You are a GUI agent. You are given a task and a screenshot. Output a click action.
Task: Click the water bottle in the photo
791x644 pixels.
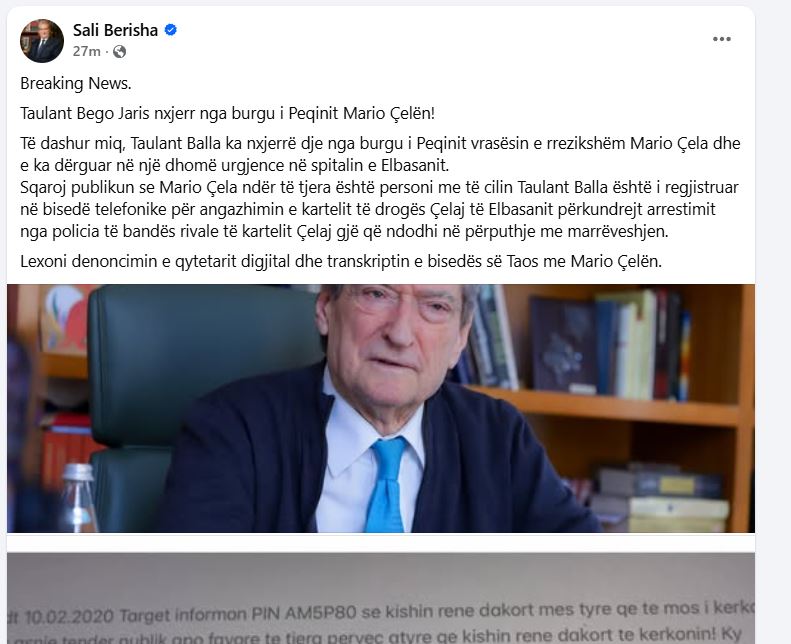pos(78,498)
